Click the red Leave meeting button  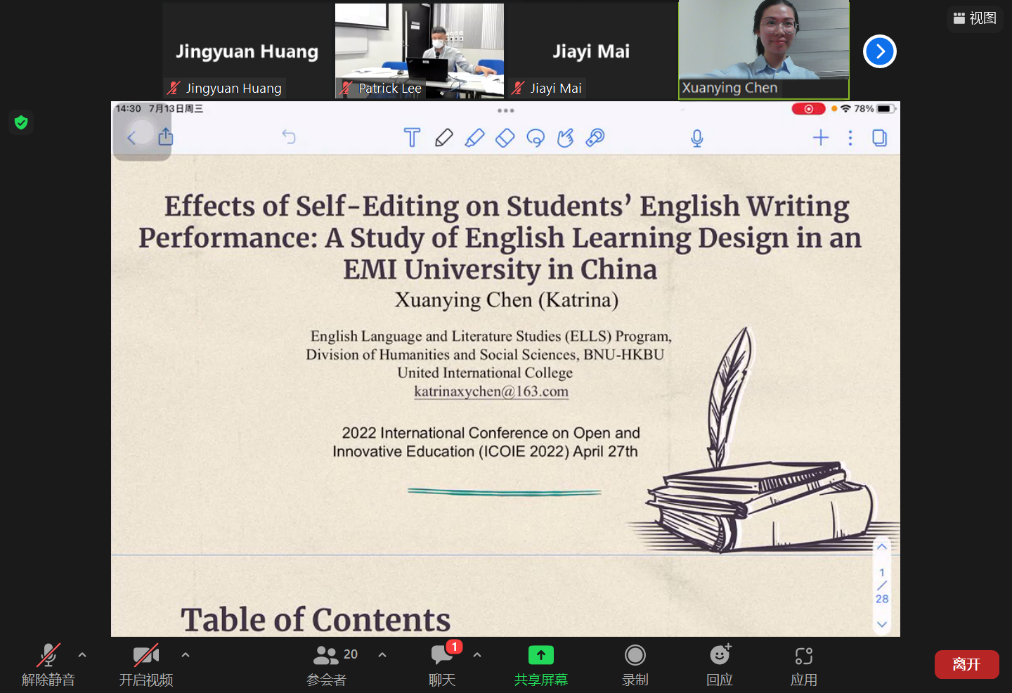tap(966, 664)
